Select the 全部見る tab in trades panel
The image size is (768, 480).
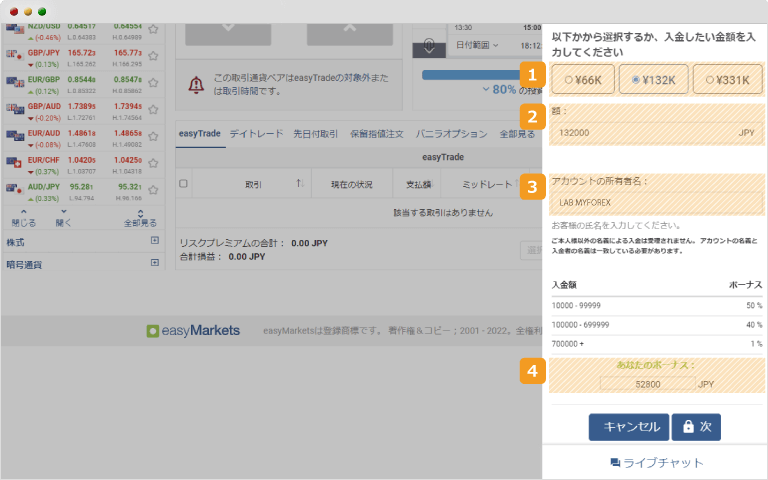click(x=517, y=134)
